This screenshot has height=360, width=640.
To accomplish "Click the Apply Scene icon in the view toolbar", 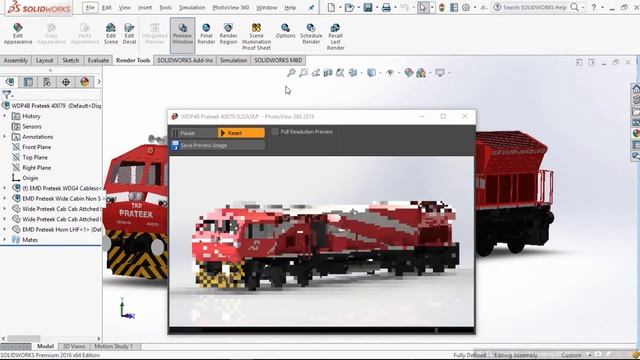I will 421,73.
